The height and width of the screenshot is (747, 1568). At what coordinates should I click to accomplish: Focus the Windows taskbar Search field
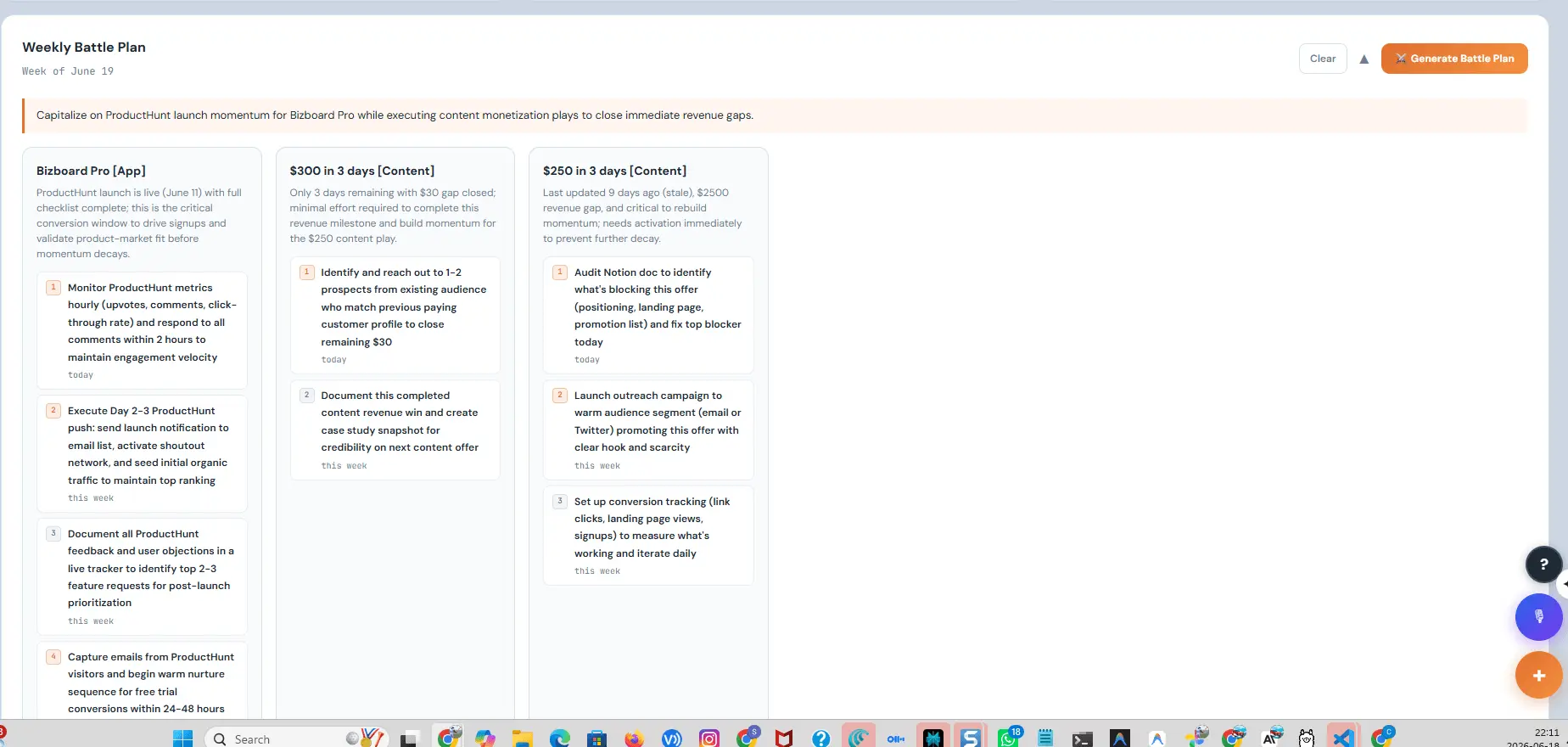click(296, 739)
